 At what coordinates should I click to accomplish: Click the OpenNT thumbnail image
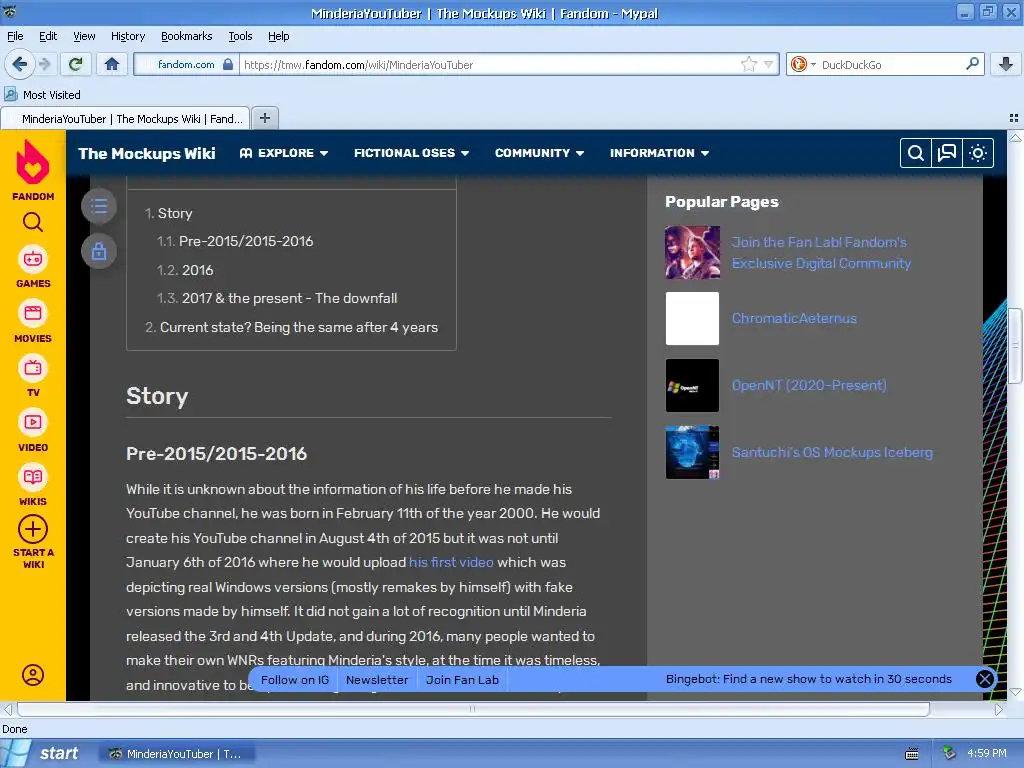point(692,385)
